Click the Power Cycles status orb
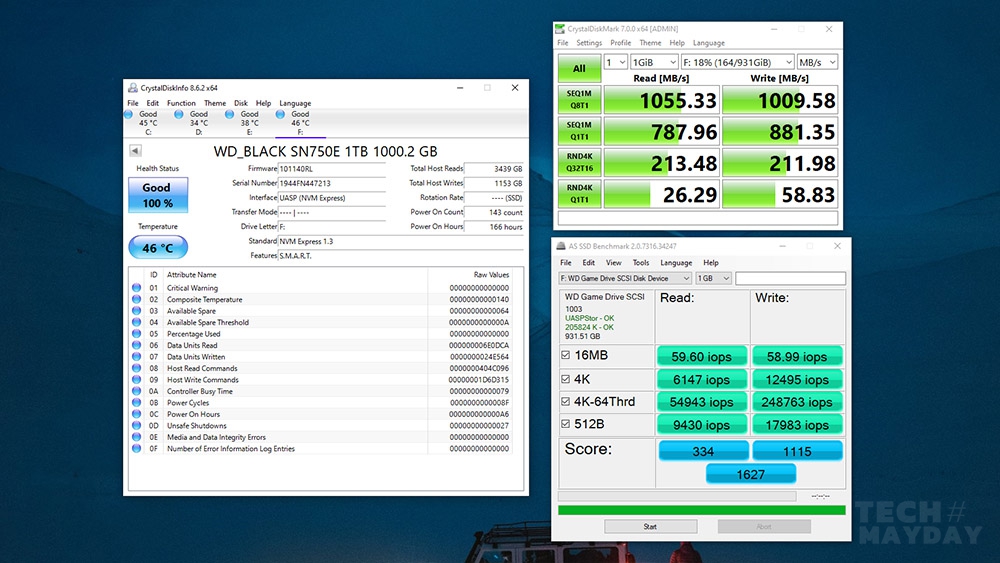 click(136, 402)
